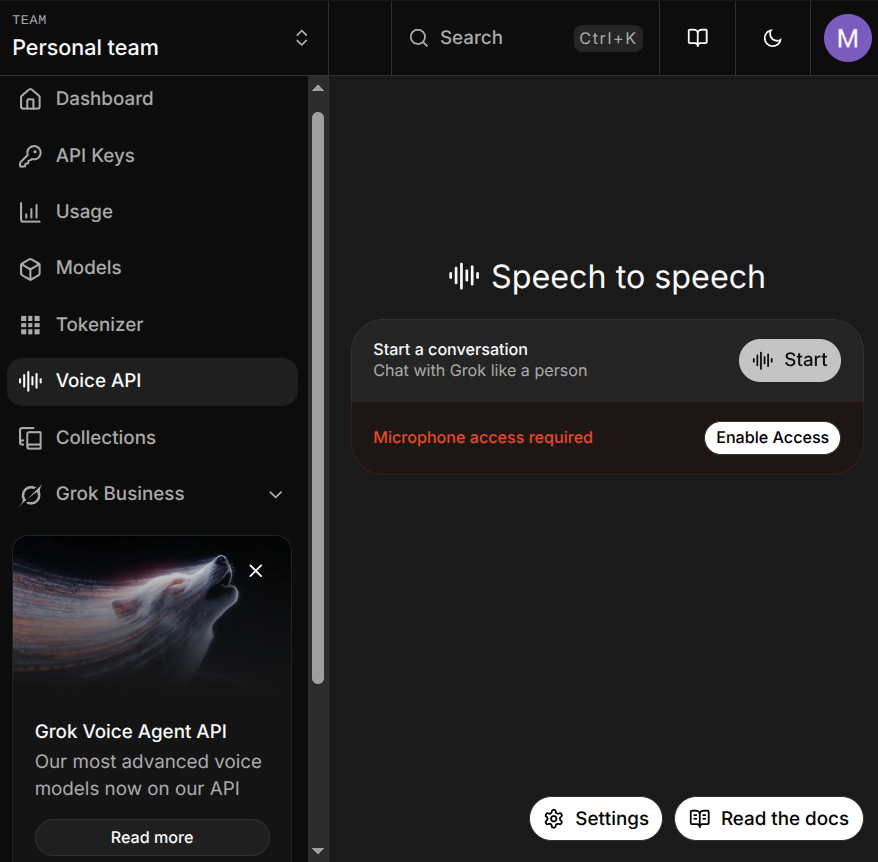This screenshot has width=878, height=862.
Task: Go to the Dashboard
Action: pos(104,98)
